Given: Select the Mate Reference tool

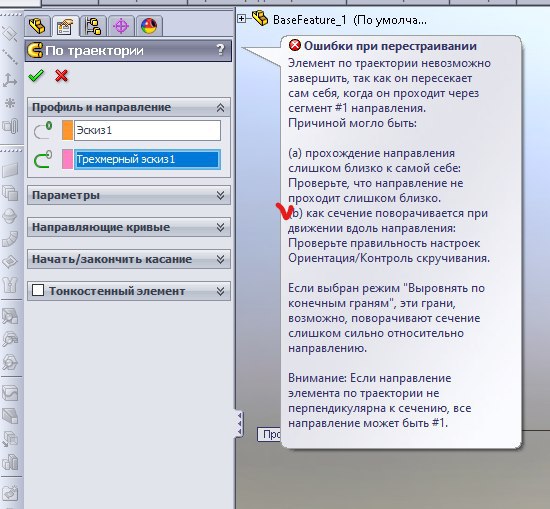Looking at the screenshot, I should pos(10,126).
